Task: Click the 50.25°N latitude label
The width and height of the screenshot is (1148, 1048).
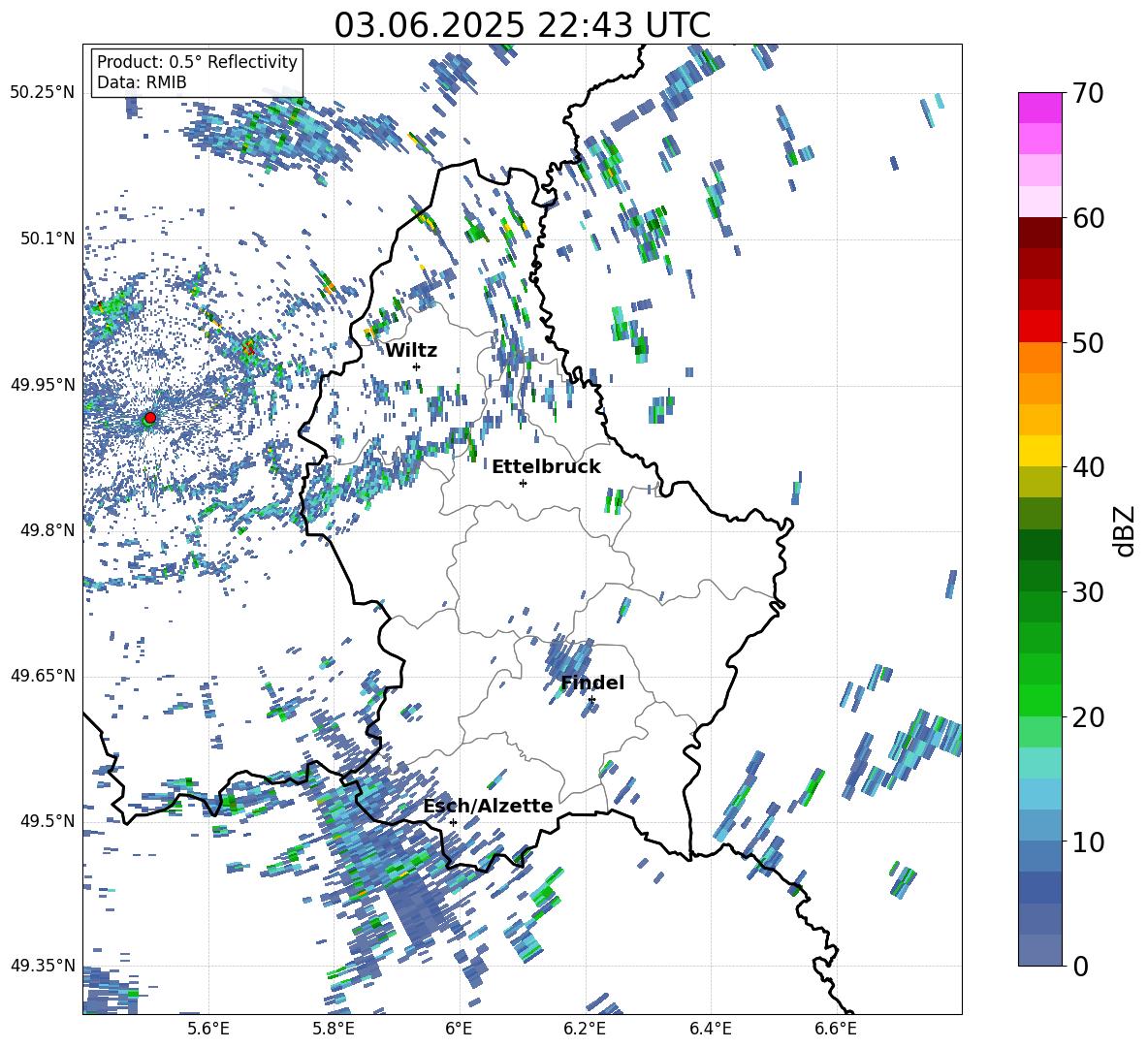Action: (x=43, y=93)
